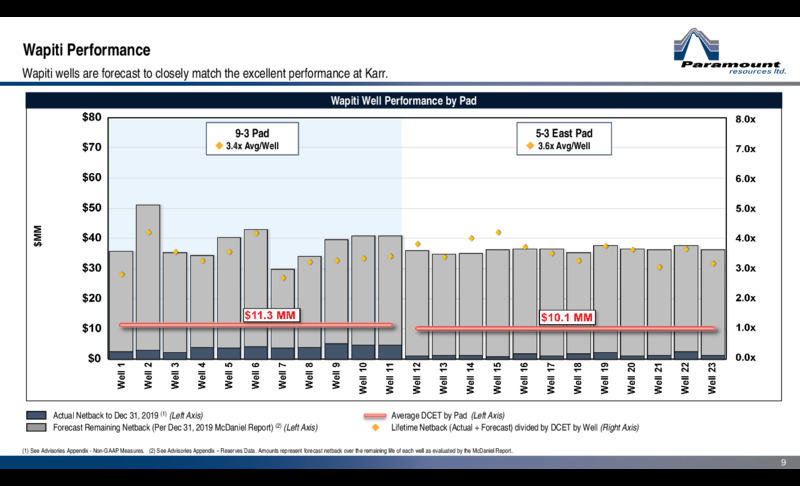This screenshot has width=800, height=486.
Task: Click the '$50' left axis value
Action: click(92, 208)
